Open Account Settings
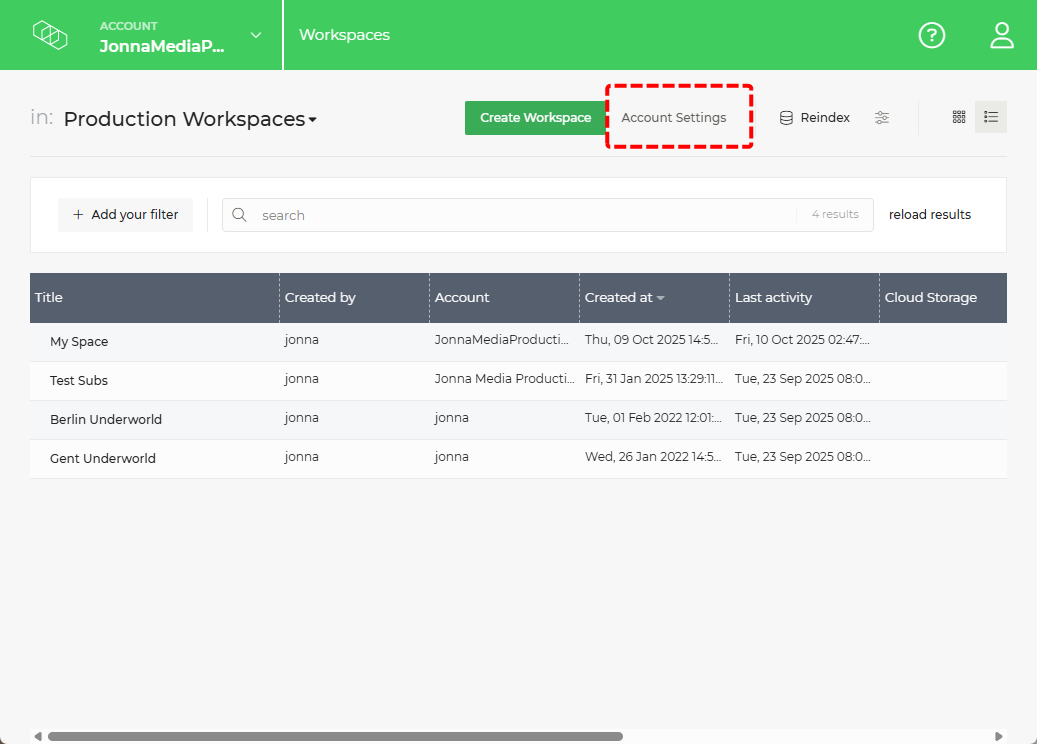Screen dimensions: 1037x744 tap(673, 117)
